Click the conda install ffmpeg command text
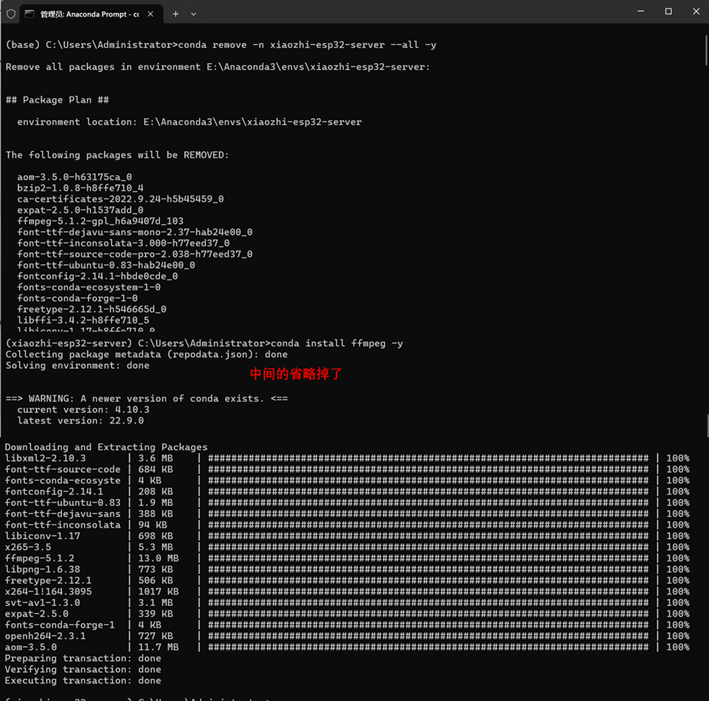 pyautogui.click(x=337, y=343)
